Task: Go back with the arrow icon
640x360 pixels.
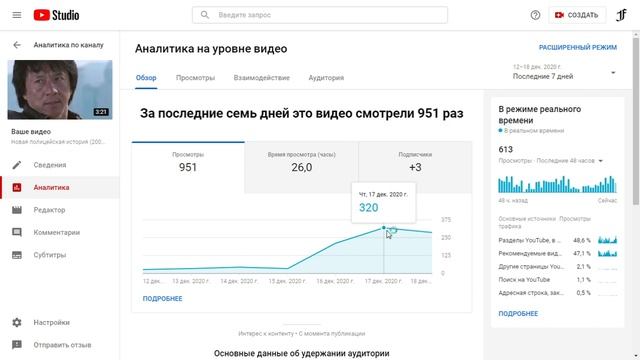Action: [17, 45]
